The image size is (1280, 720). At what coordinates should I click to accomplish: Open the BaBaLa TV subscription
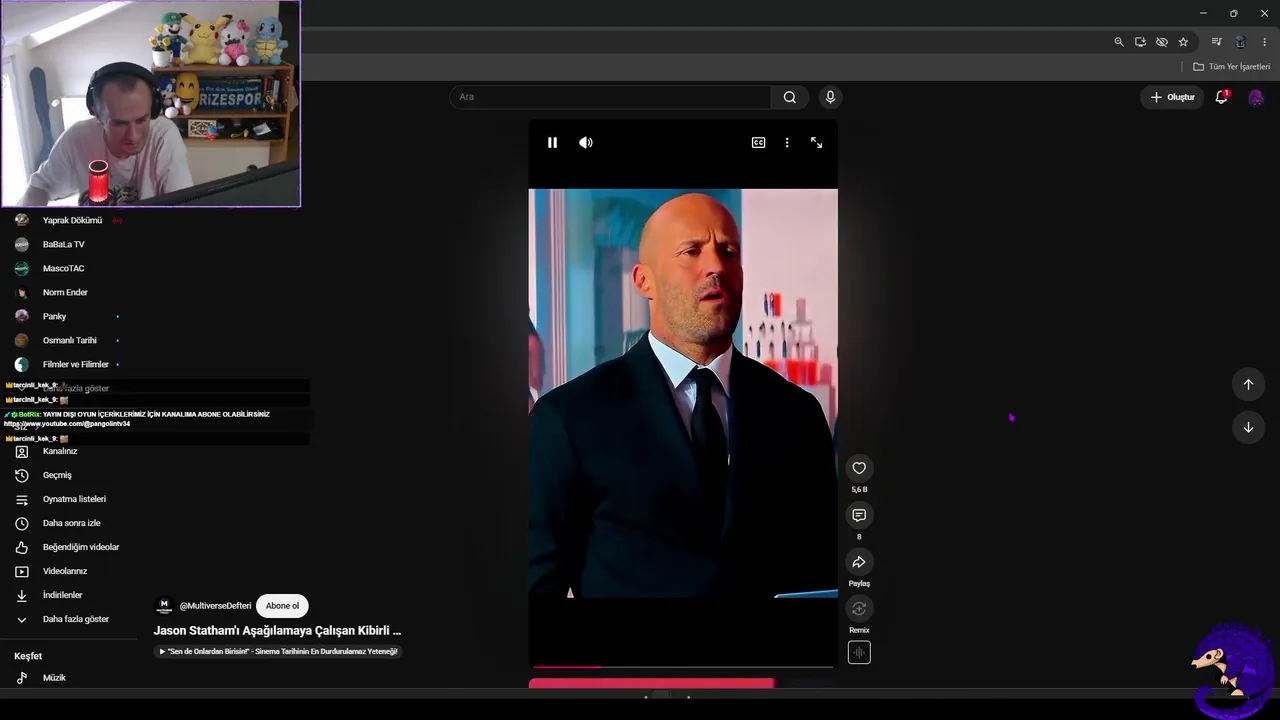63,244
